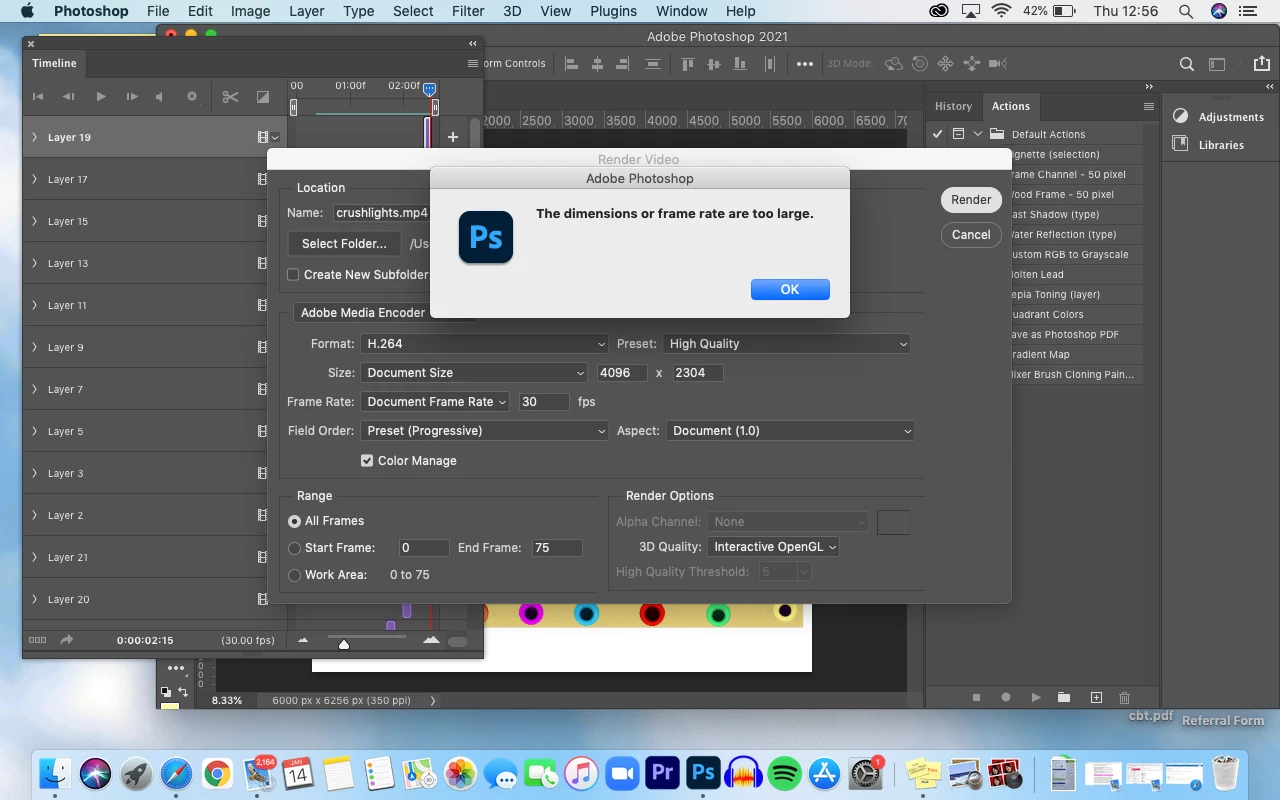The height and width of the screenshot is (800, 1280).
Task: Open Aspect Document (1.0) dropdown
Action: [x=791, y=430]
